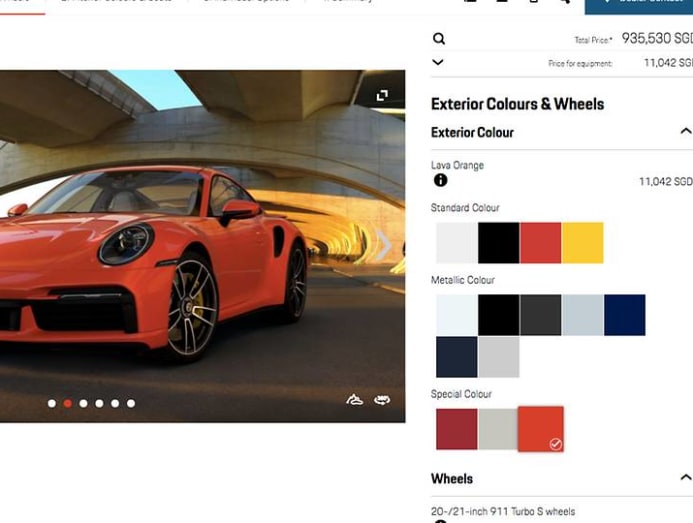Click the Lava Orange info icon

(x=440, y=180)
